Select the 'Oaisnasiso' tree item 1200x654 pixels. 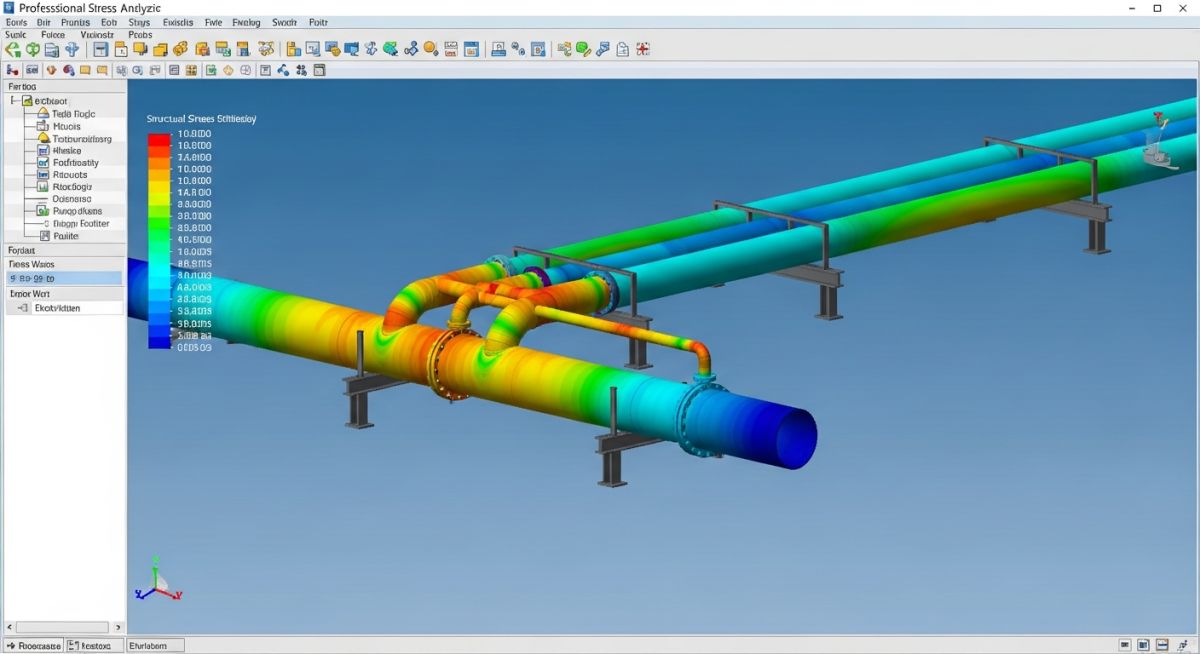pos(72,199)
